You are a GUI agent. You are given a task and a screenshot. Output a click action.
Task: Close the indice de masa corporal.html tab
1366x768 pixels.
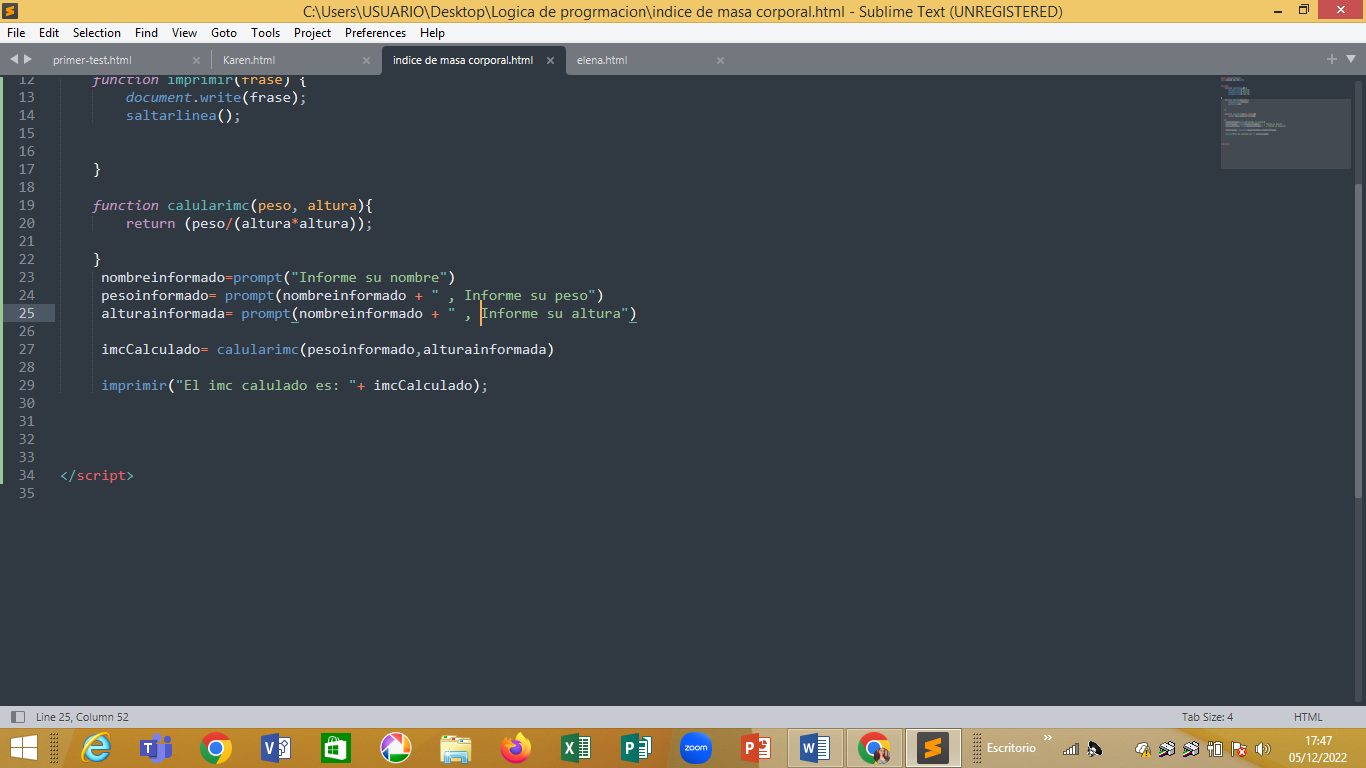(x=550, y=60)
